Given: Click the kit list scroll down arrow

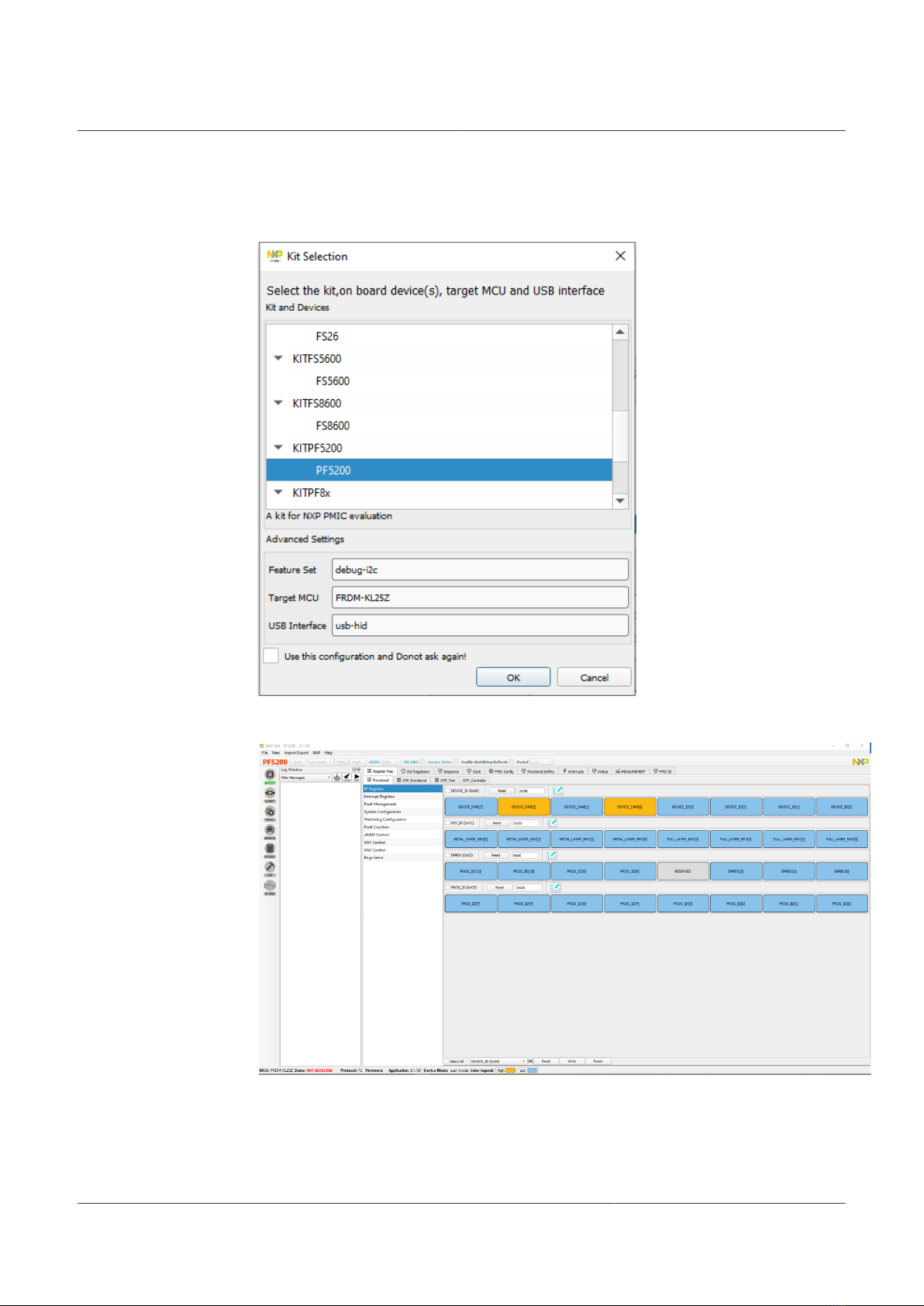Looking at the screenshot, I should tap(620, 501).
